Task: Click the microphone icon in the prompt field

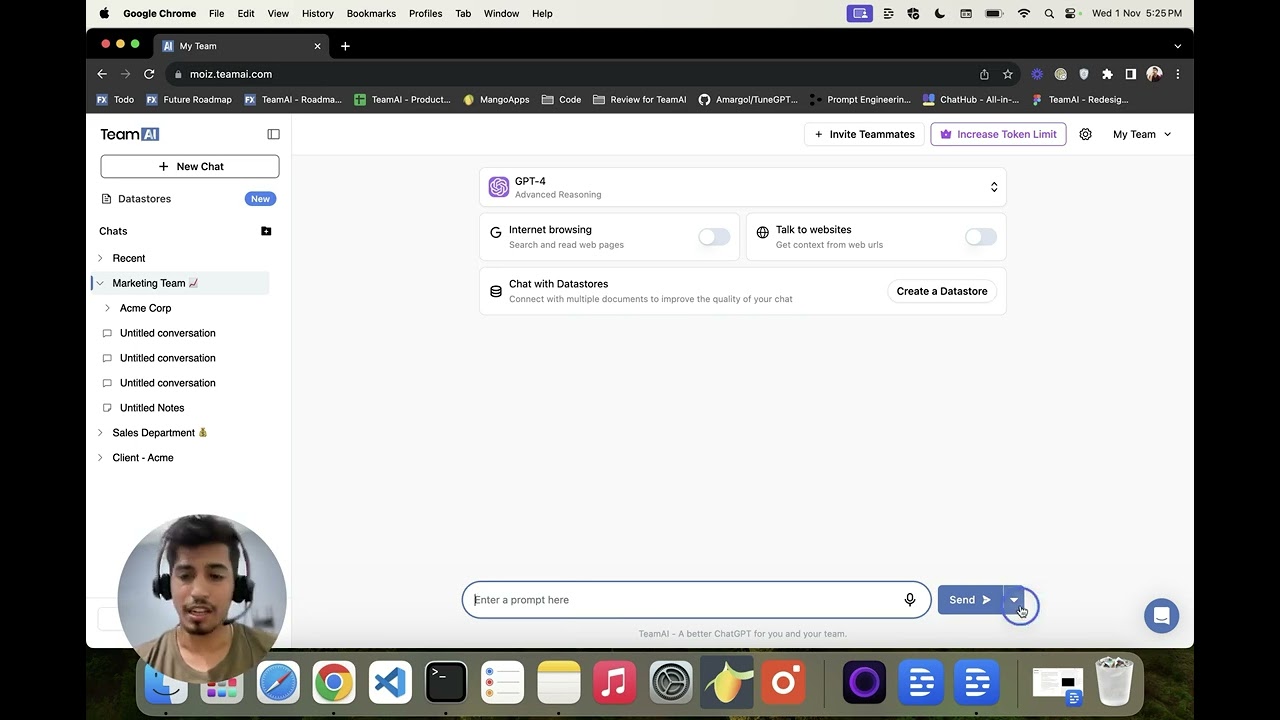Action: (910, 599)
